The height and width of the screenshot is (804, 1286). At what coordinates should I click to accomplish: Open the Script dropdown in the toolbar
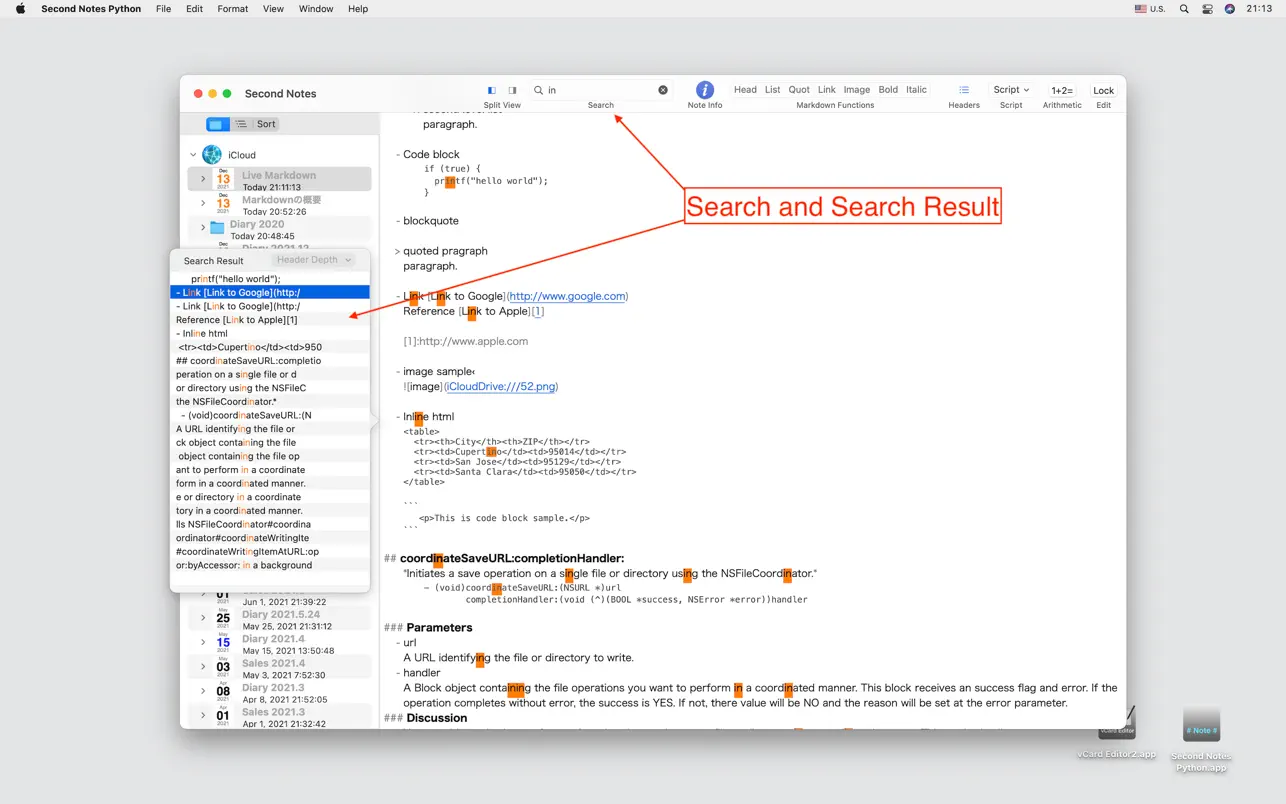tap(1011, 89)
